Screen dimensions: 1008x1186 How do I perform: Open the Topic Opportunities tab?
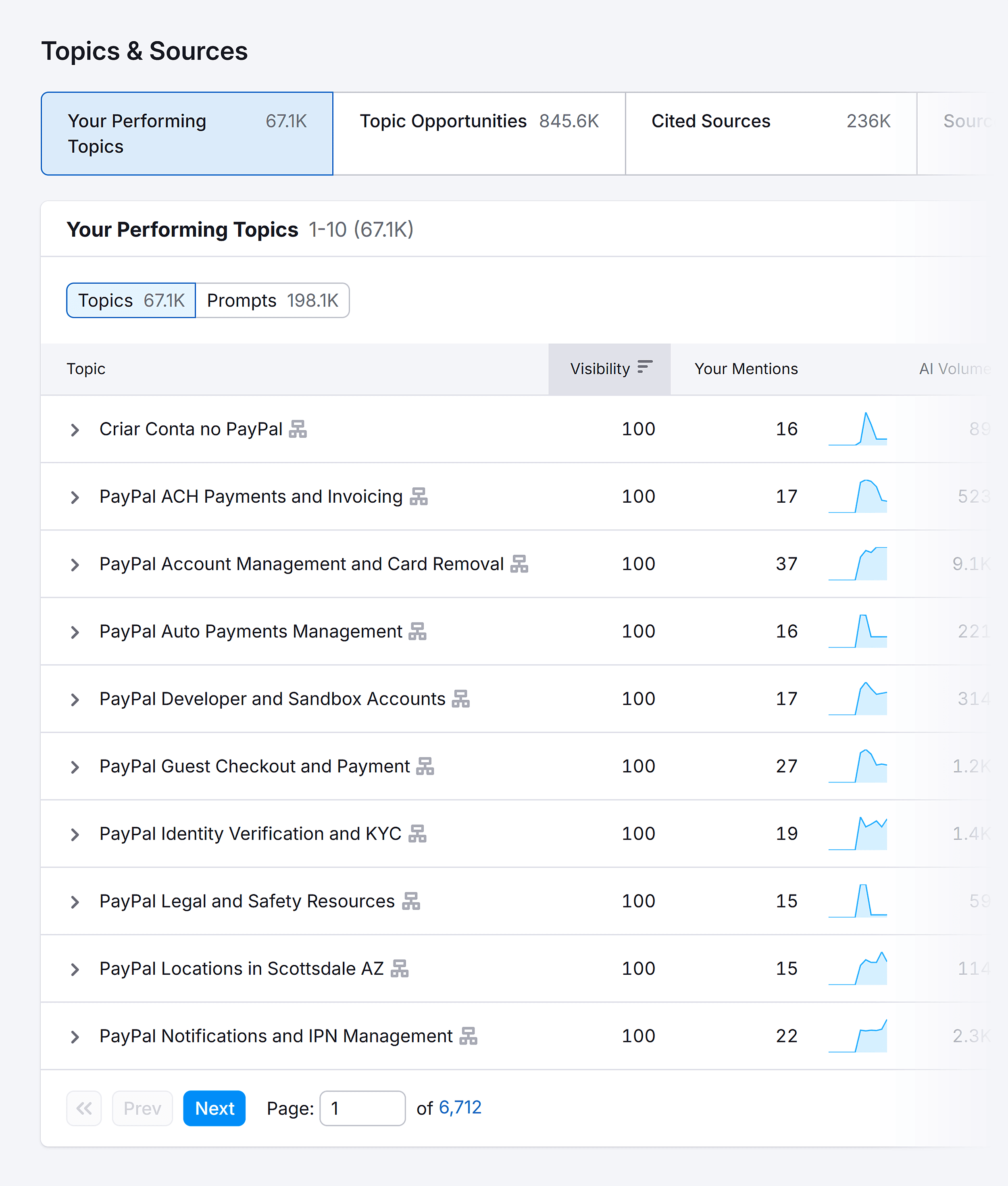[479, 121]
